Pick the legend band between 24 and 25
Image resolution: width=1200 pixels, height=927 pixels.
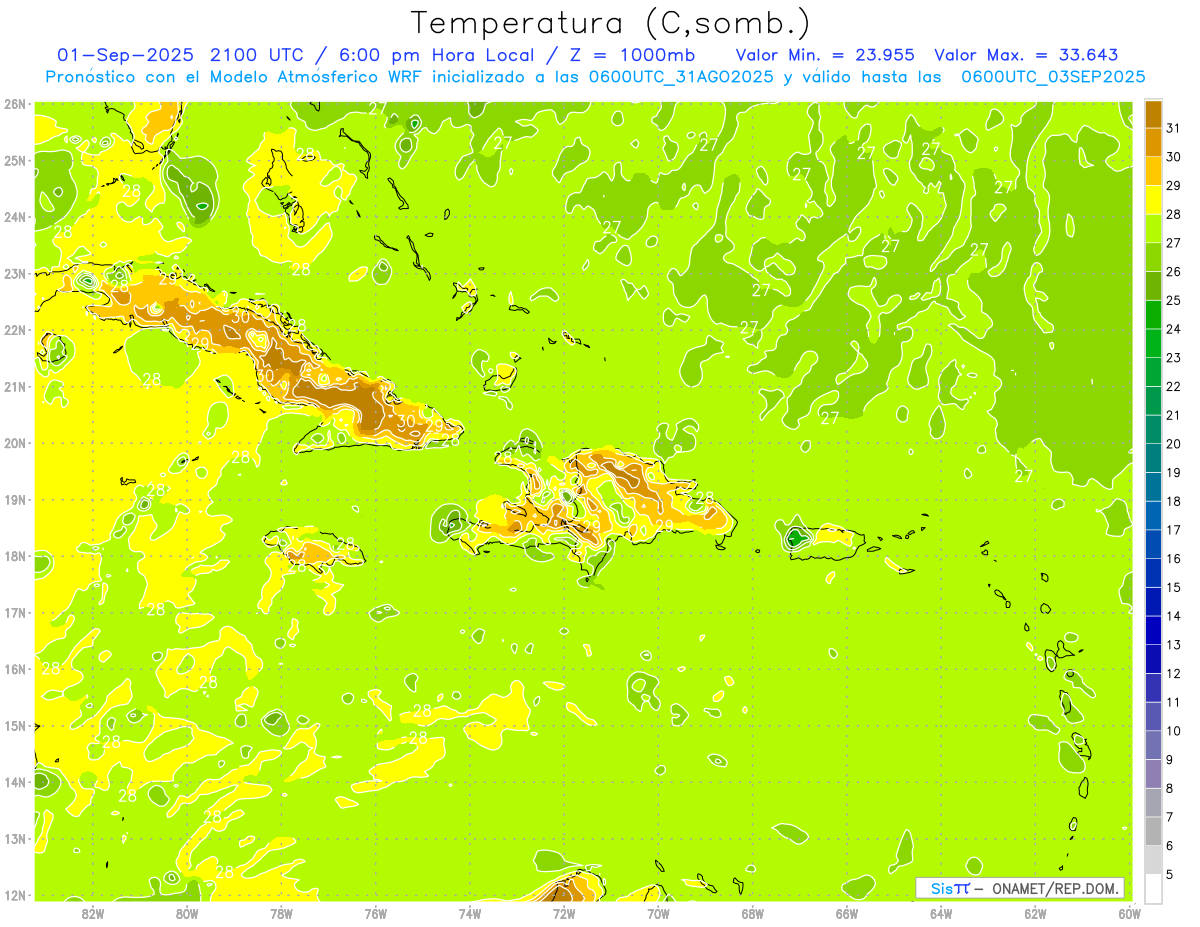(x=1153, y=314)
